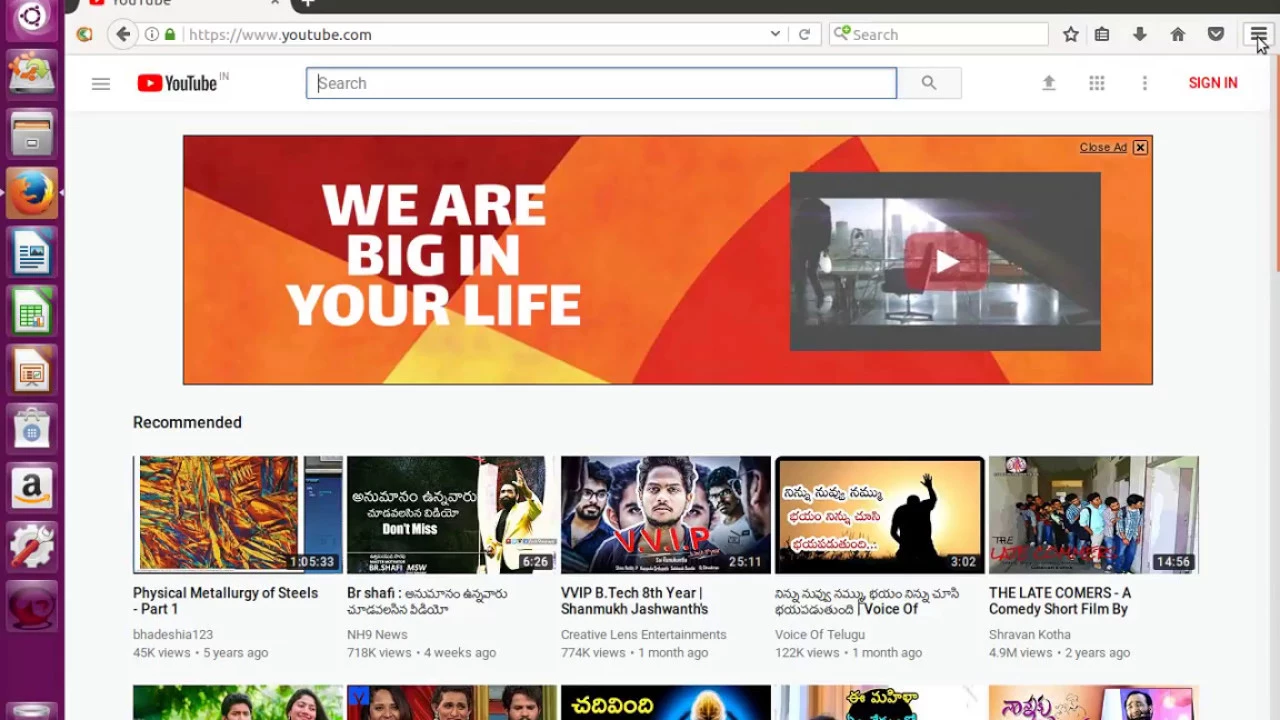Launch LibreOffice Calc from launcher
Image resolution: width=1280 pixels, height=720 pixels.
tap(32, 310)
